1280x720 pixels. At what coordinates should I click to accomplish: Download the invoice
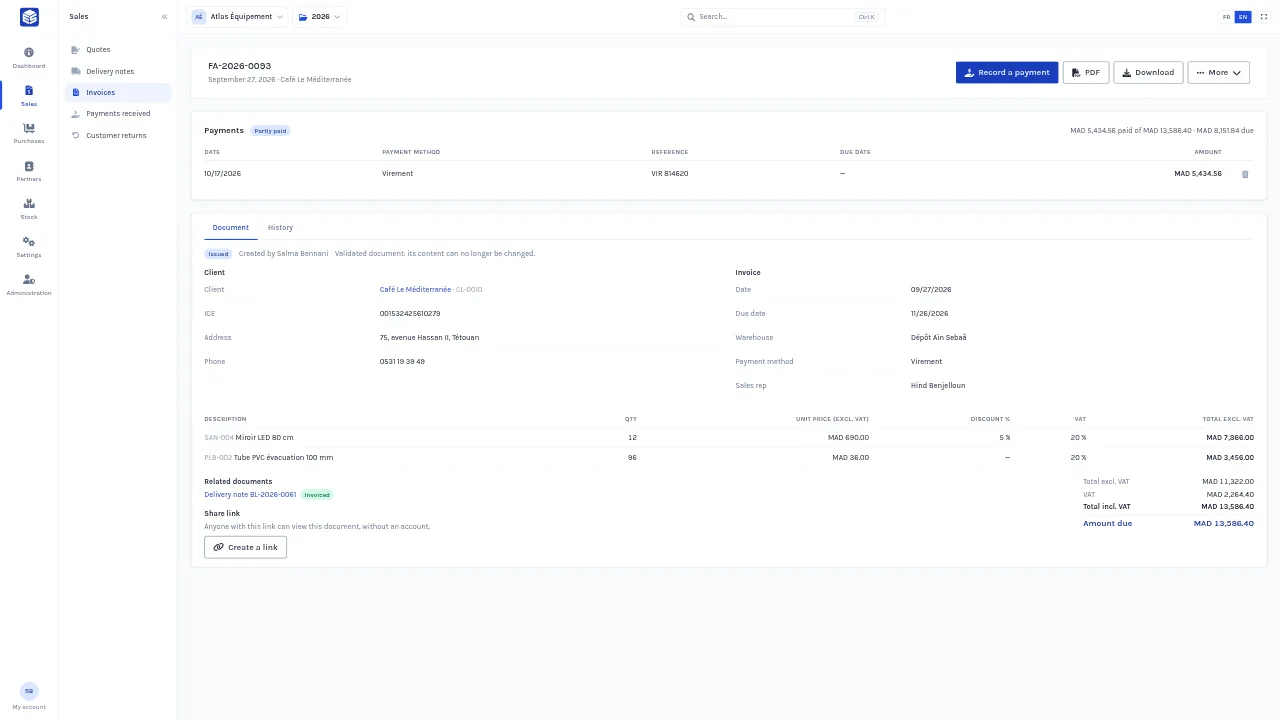pyautogui.click(x=1148, y=72)
